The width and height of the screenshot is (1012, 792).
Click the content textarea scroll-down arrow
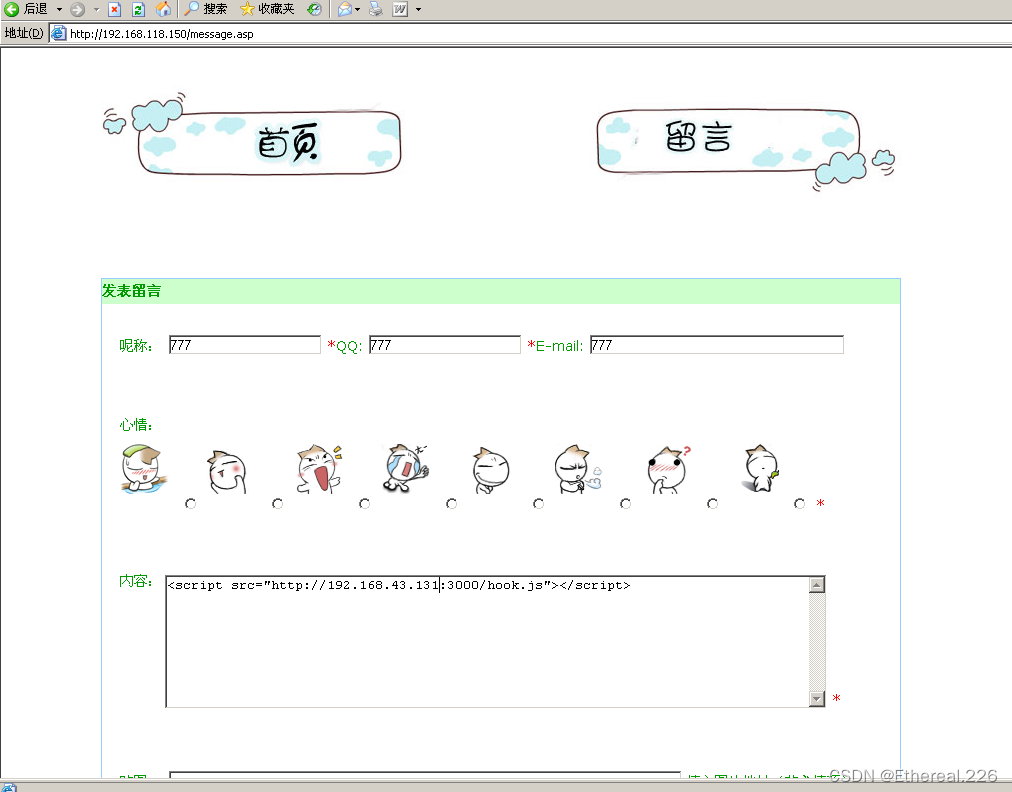pos(817,699)
